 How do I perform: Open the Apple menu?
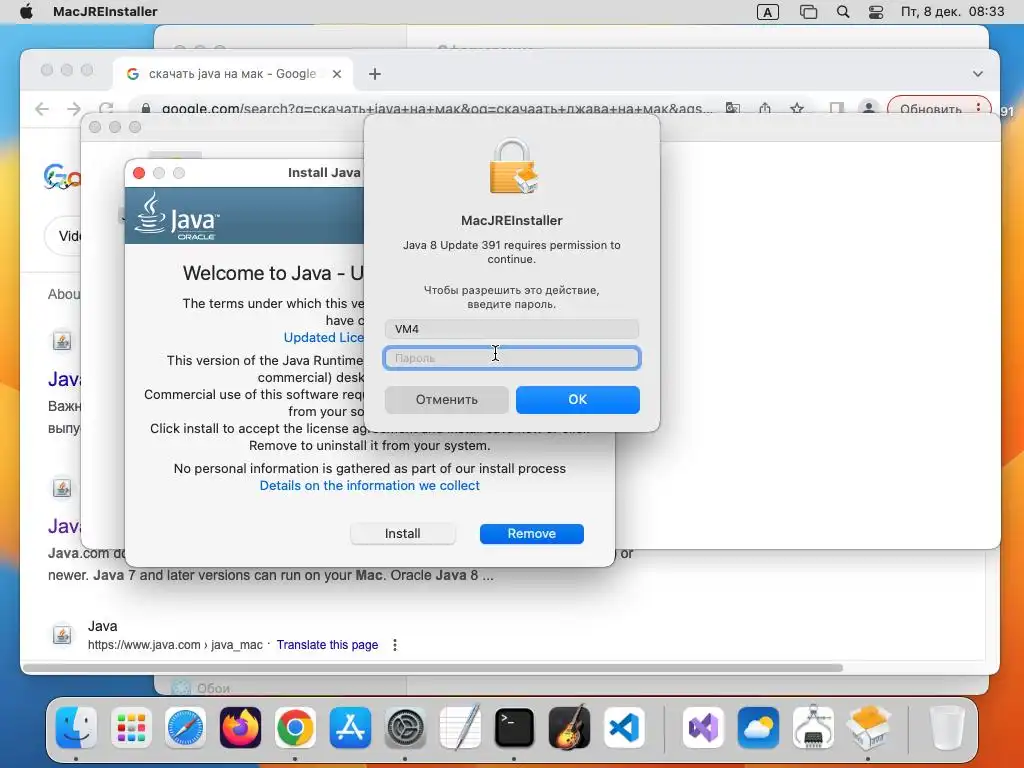click(x=26, y=12)
